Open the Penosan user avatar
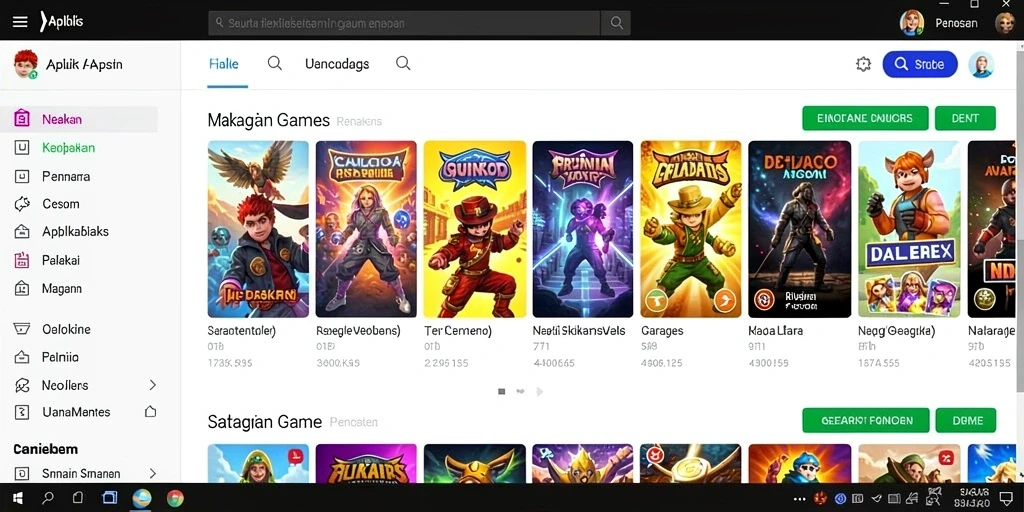Image resolution: width=1024 pixels, height=512 pixels. [912, 23]
